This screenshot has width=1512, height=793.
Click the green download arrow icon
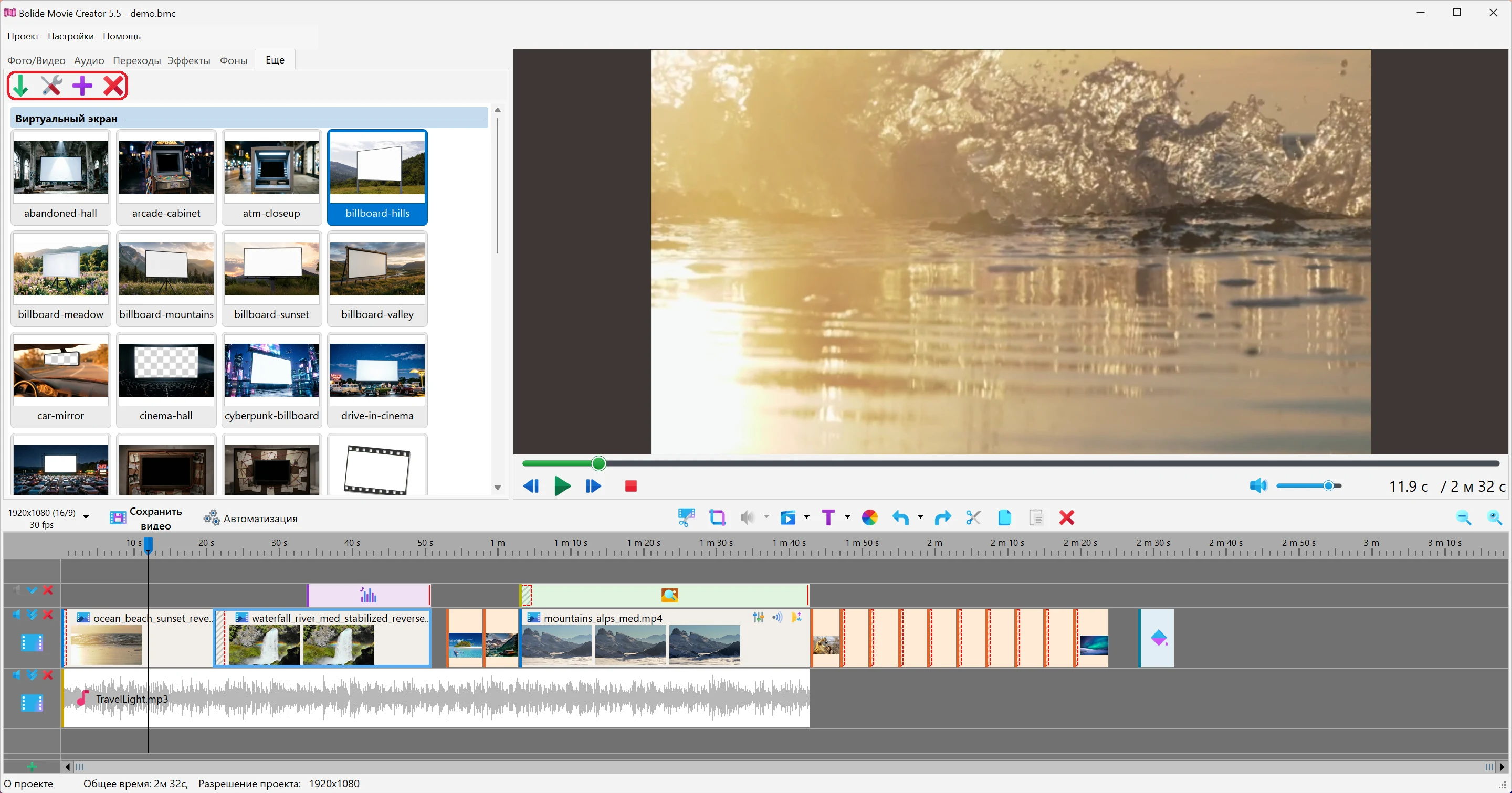(20, 86)
